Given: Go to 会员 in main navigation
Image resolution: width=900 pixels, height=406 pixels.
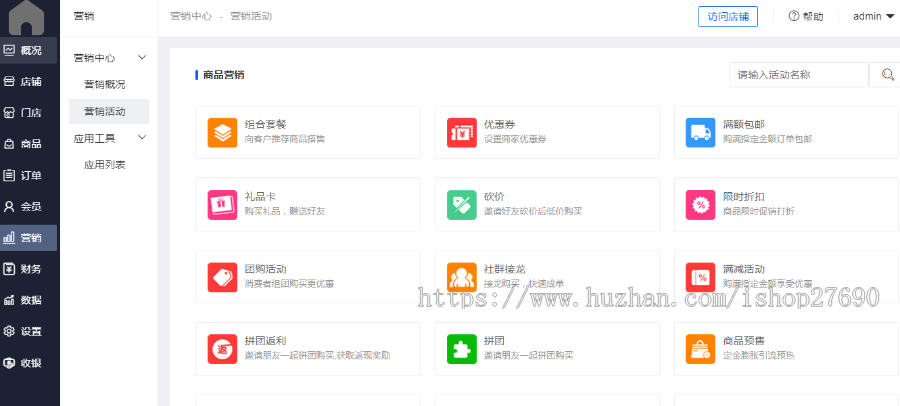Looking at the screenshot, I should click(29, 207).
